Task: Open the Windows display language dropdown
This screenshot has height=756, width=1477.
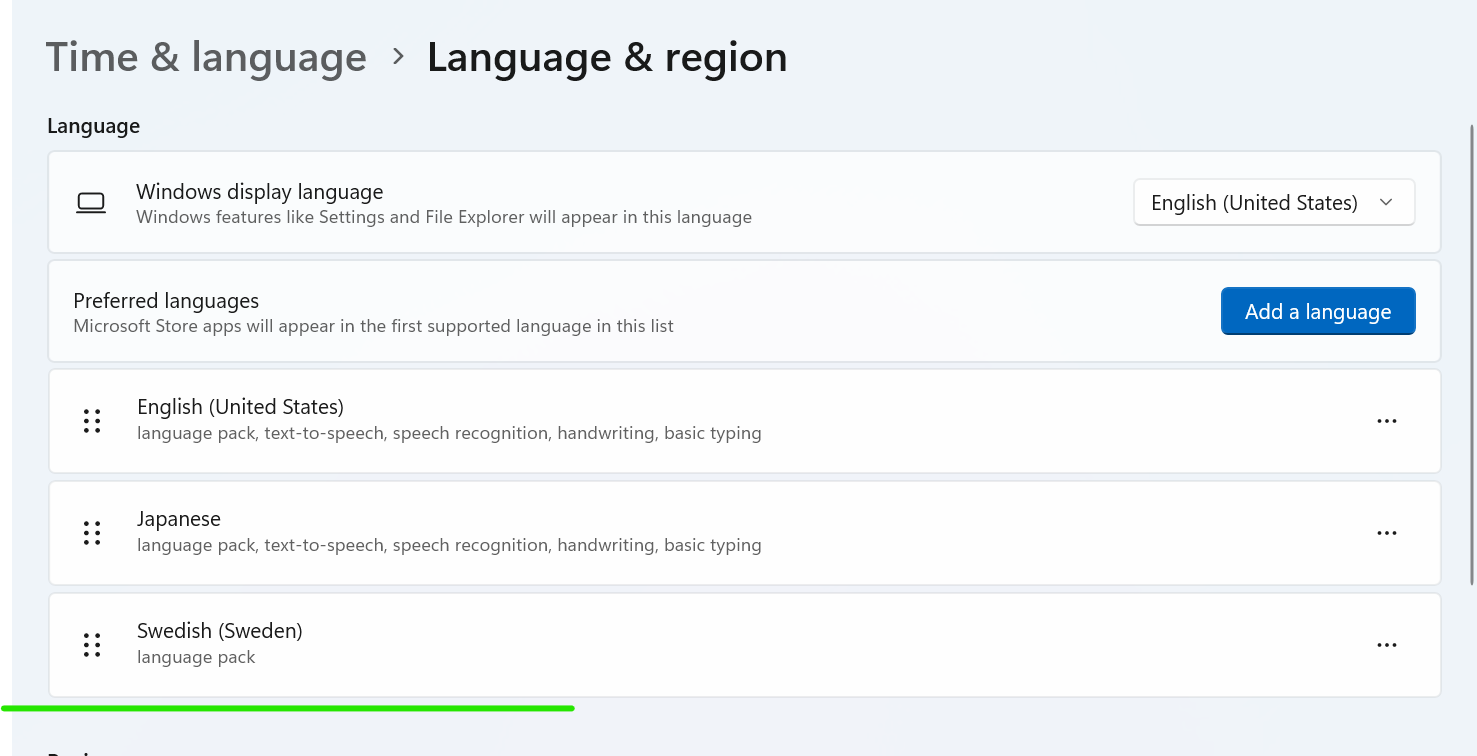Action: coord(1272,203)
